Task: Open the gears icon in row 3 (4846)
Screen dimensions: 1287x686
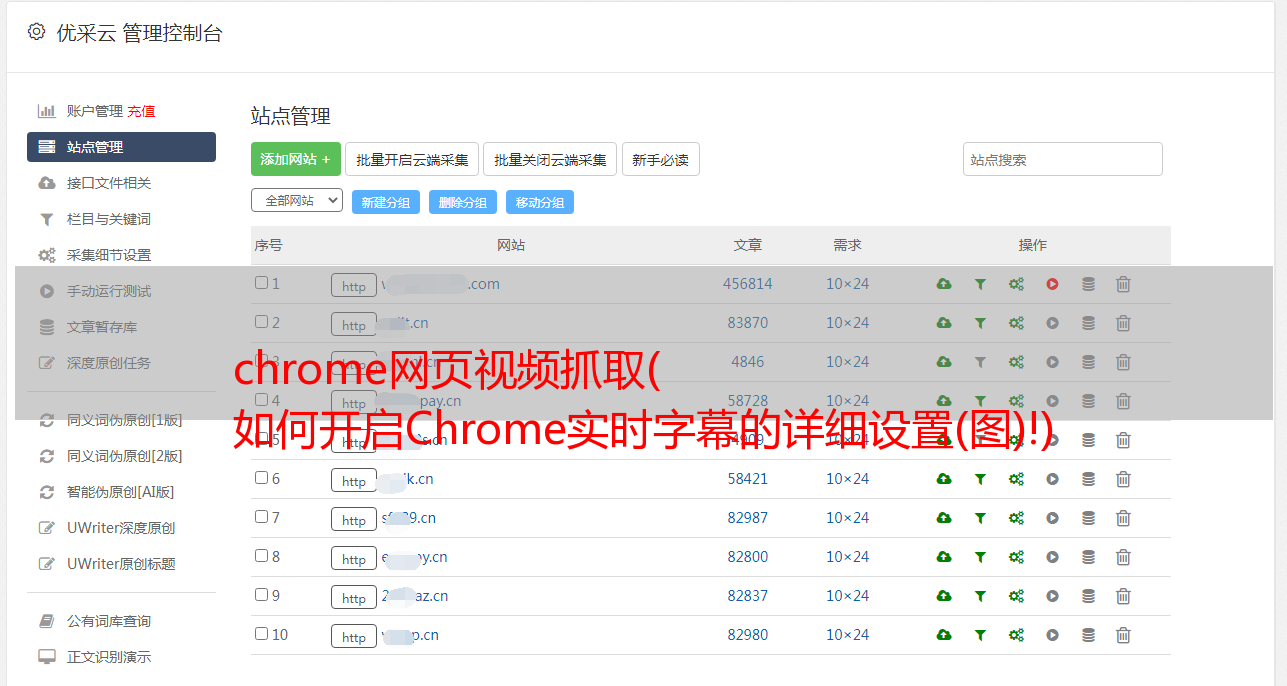Action: (x=1016, y=362)
